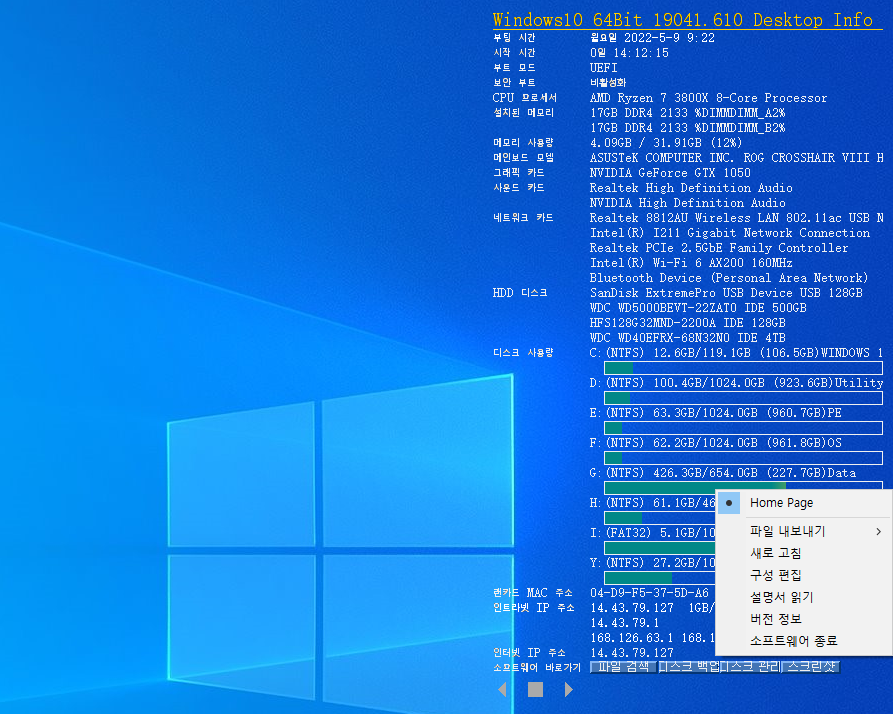Click 'ASUSTeK COMPUTER INC. ROG CROSSHAIR VIII' text

point(736,158)
